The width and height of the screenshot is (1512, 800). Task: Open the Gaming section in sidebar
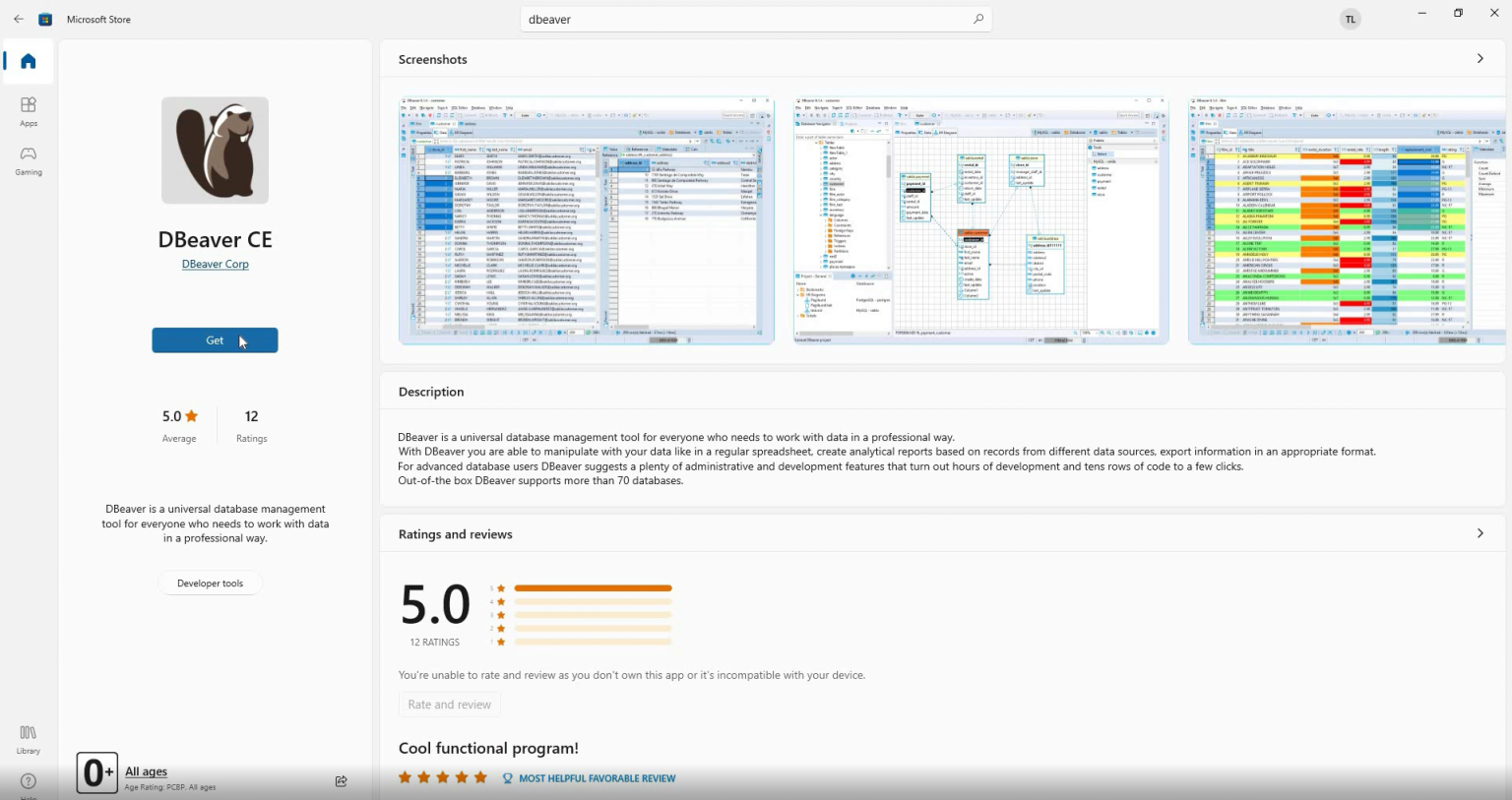click(x=29, y=160)
